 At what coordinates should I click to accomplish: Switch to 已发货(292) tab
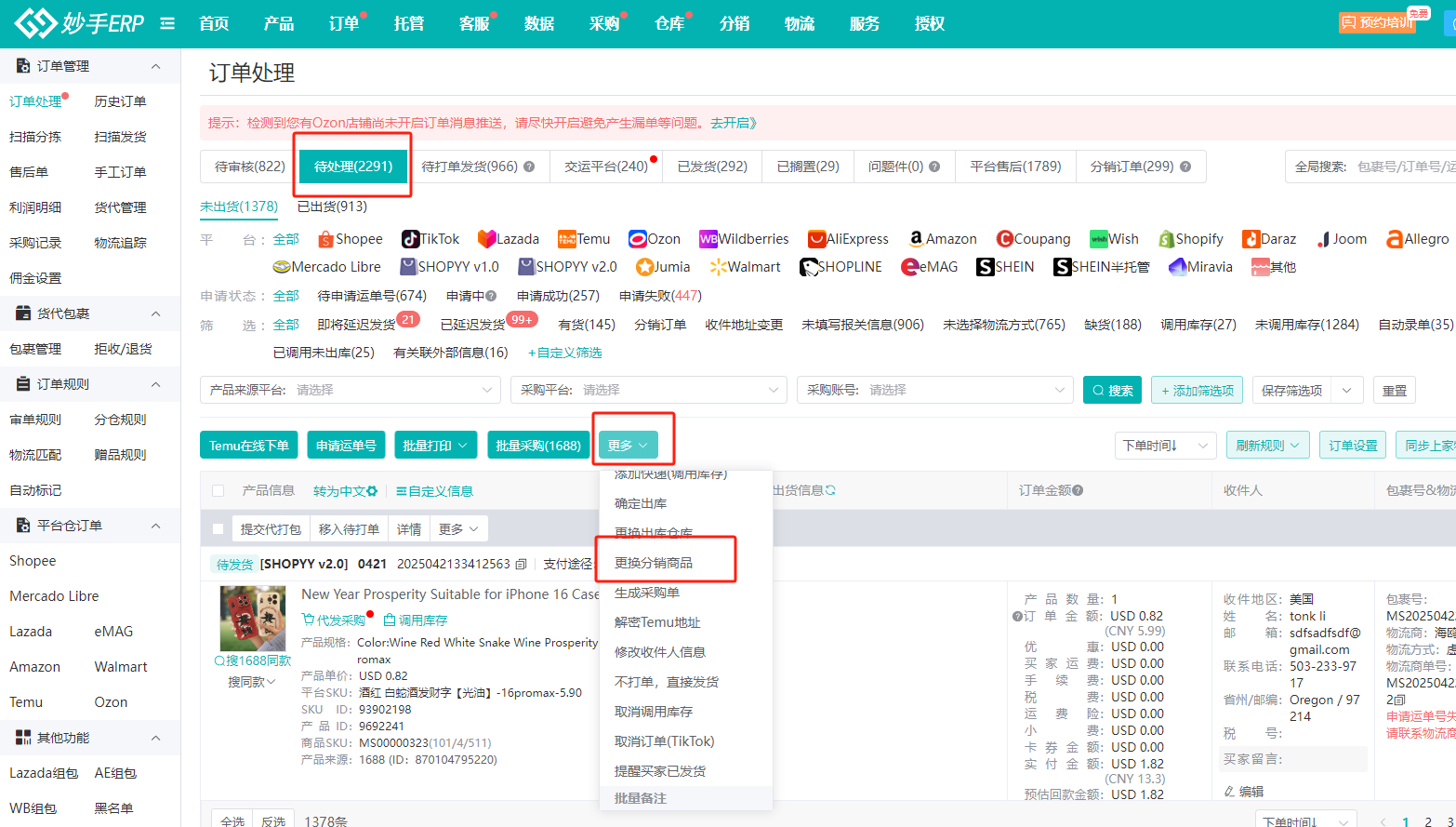click(712, 167)
